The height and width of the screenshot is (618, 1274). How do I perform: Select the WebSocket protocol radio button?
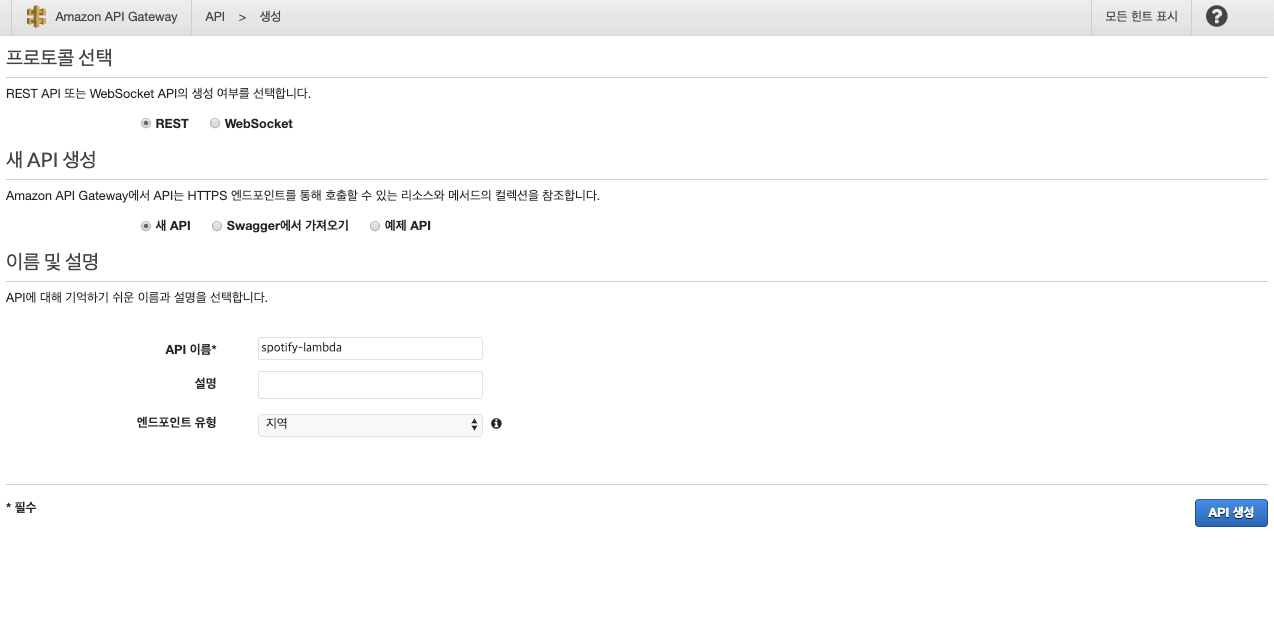[215, 124]
